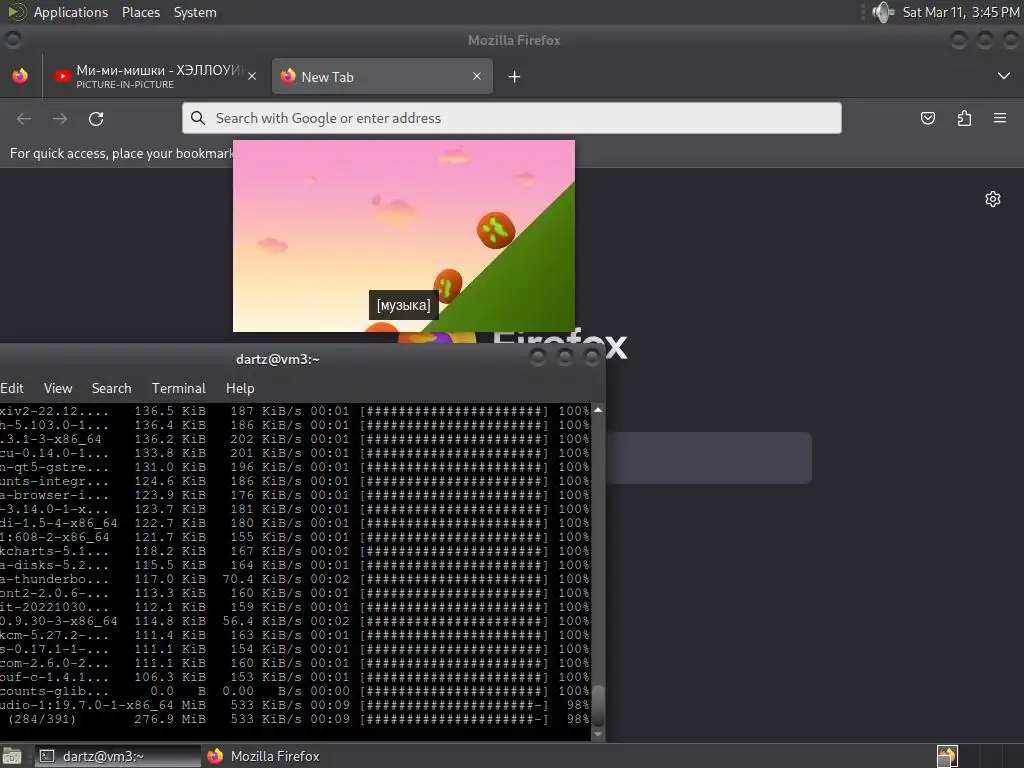Open Save to Pocket icon
Screen dimensions: 1024x768
[x=927, y=118]
